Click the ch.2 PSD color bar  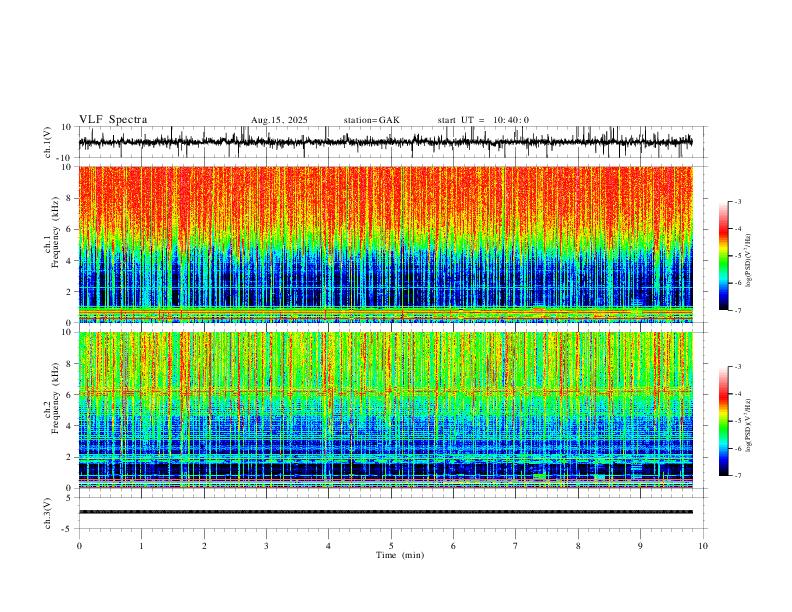pos(724,421)
